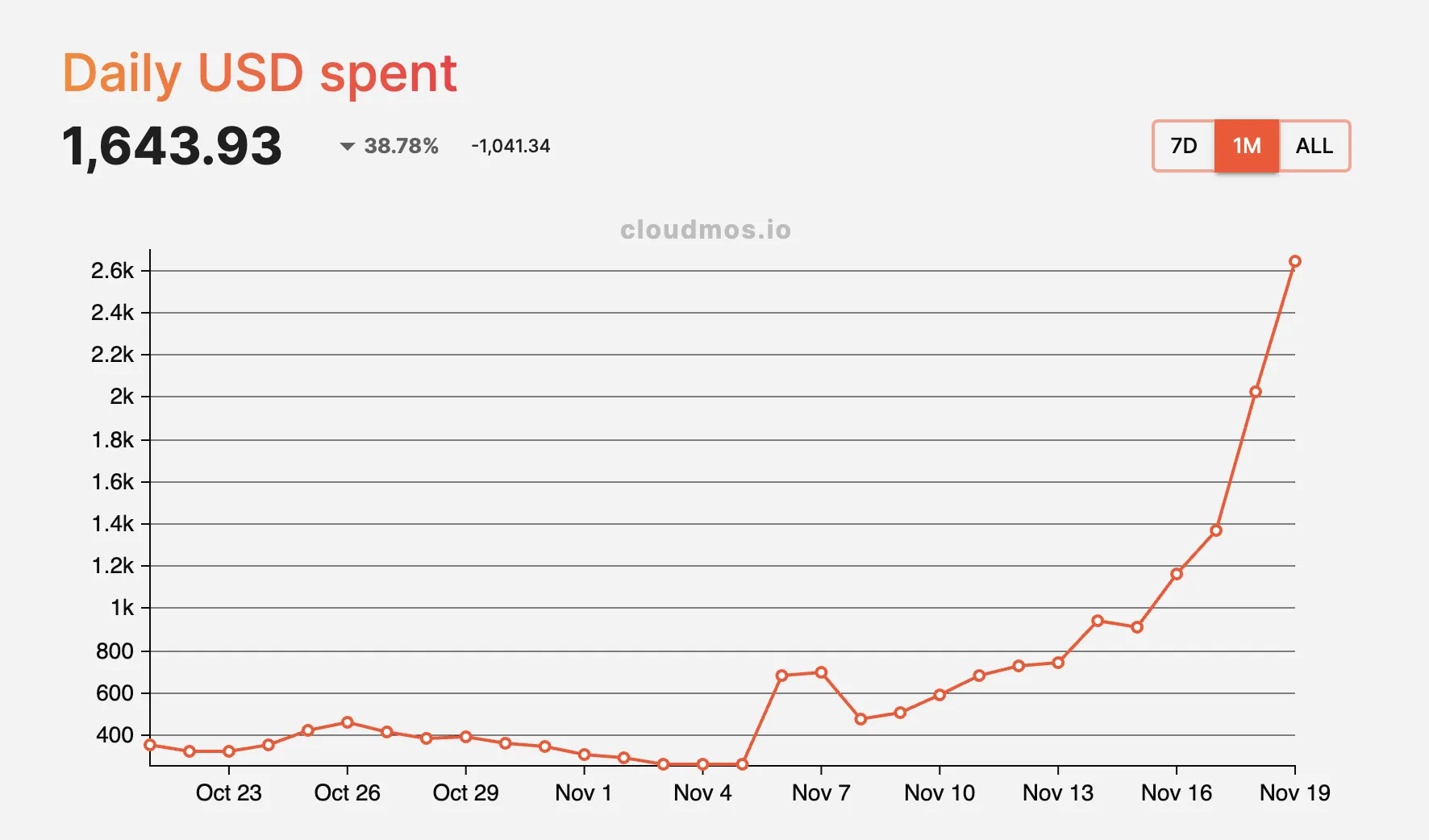The height and width of the screenshot is (840, 1429).
Task: Click the Nov 14 data point marker
Action: tap(1098, 621)
